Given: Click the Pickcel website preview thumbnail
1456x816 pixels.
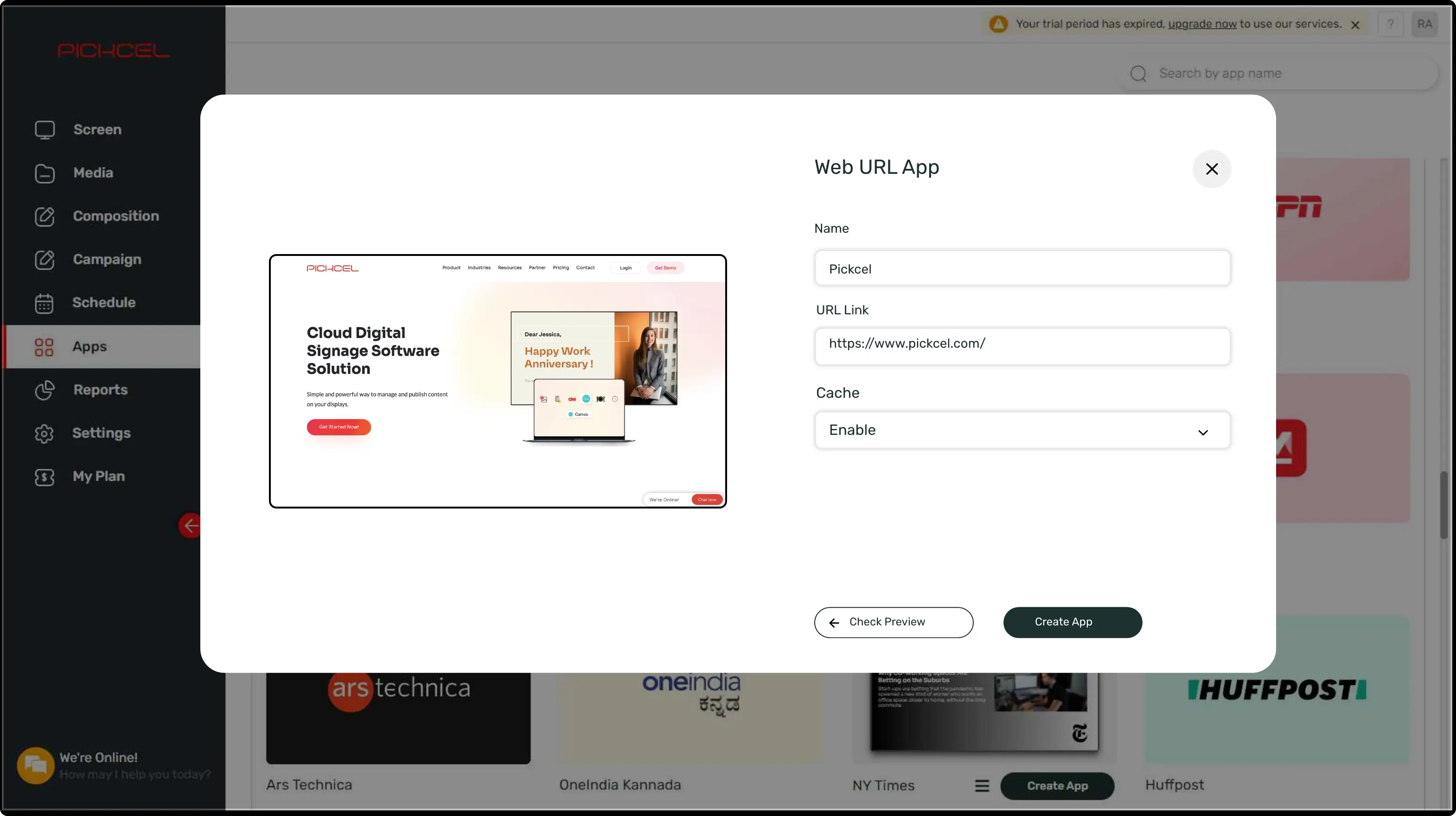Looking at the screenshot, I should tap(497, 381).
